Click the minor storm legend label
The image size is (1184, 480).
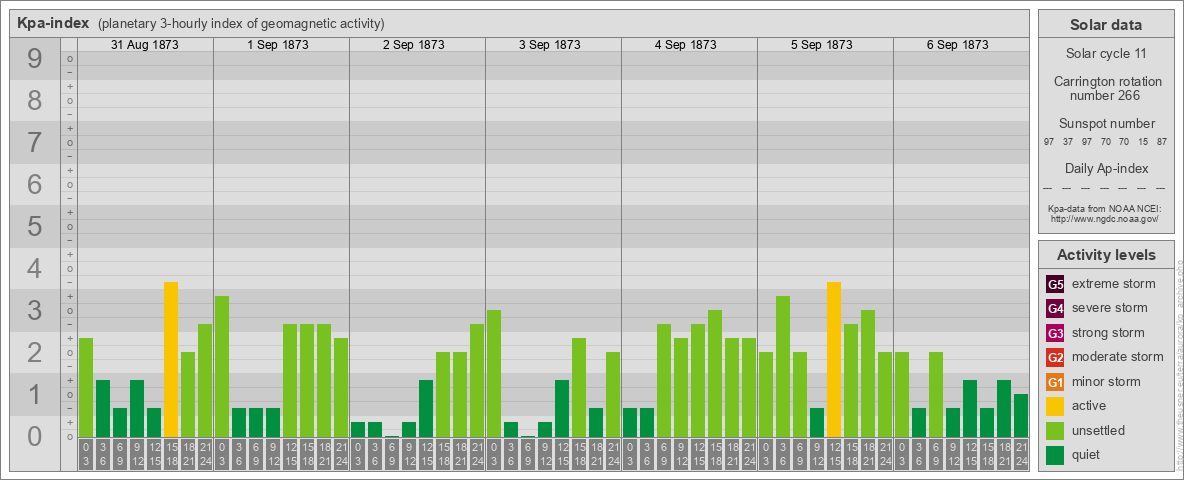pyautogui.click(x=1106, y=382)
